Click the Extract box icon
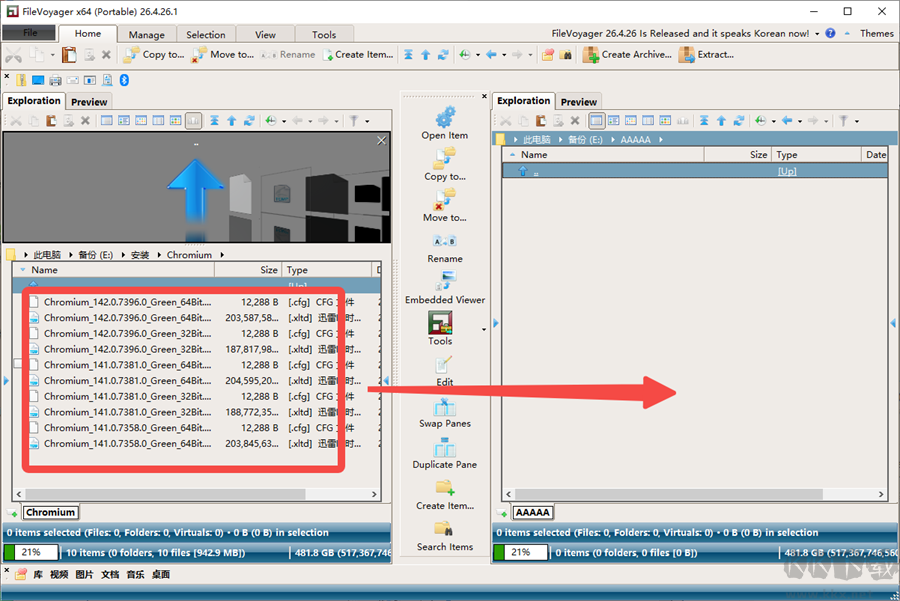Image resolution: width=900 pixels, height=601 pixels. (x=686, y=55)
